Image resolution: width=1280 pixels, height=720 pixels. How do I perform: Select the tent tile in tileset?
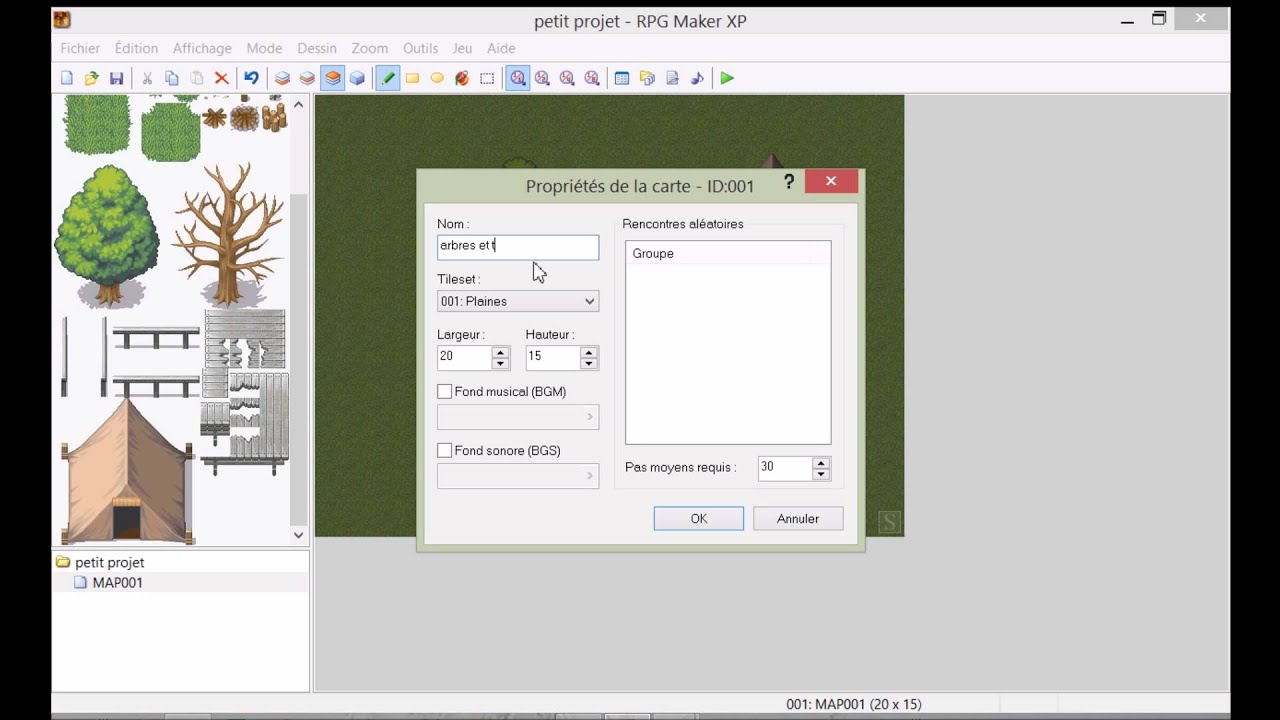pyautogui.click(x=127, y=470)
